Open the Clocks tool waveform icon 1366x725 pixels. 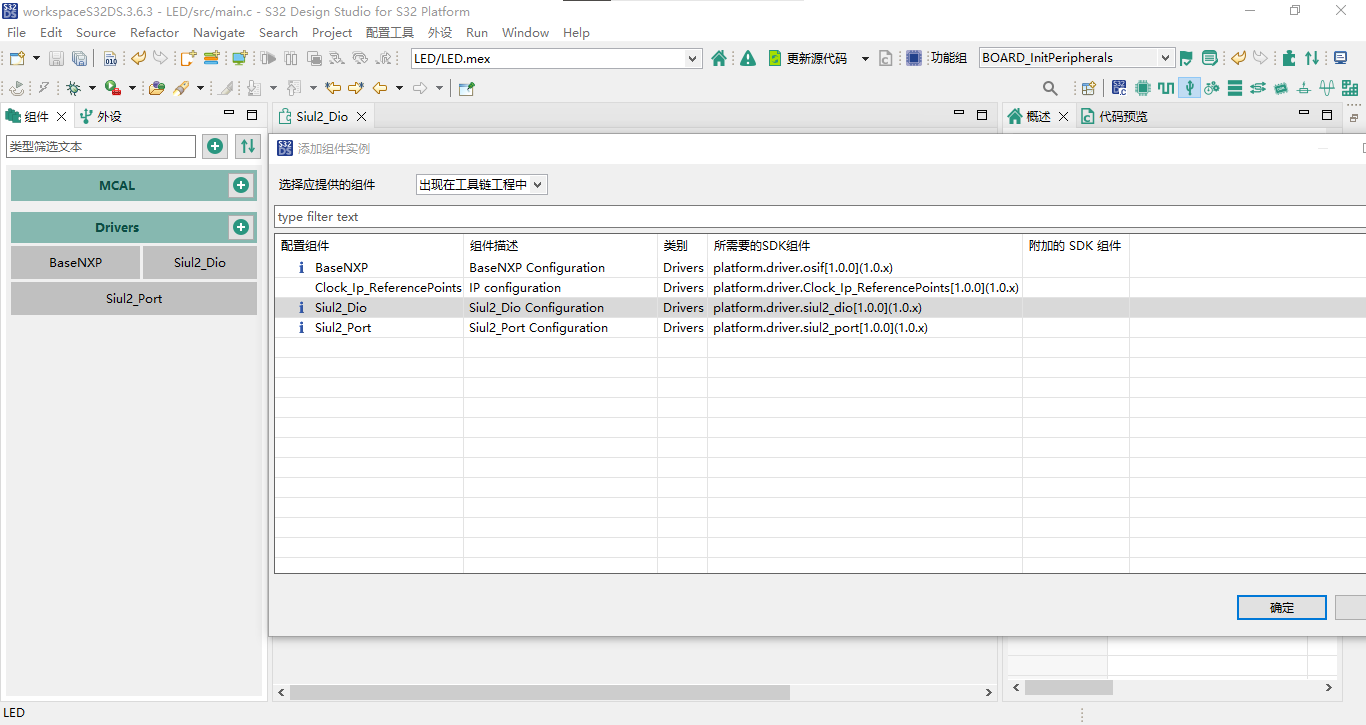coord(1166,88)
